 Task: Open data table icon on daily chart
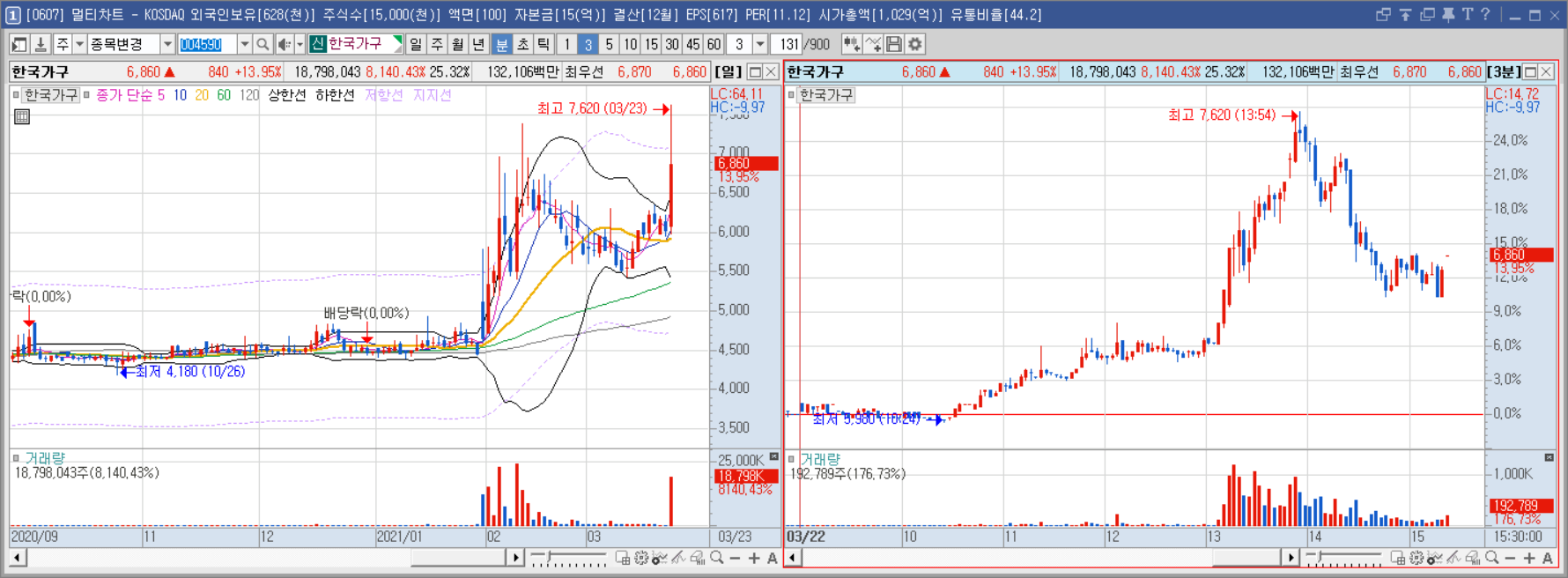click(x=22, y=116)
